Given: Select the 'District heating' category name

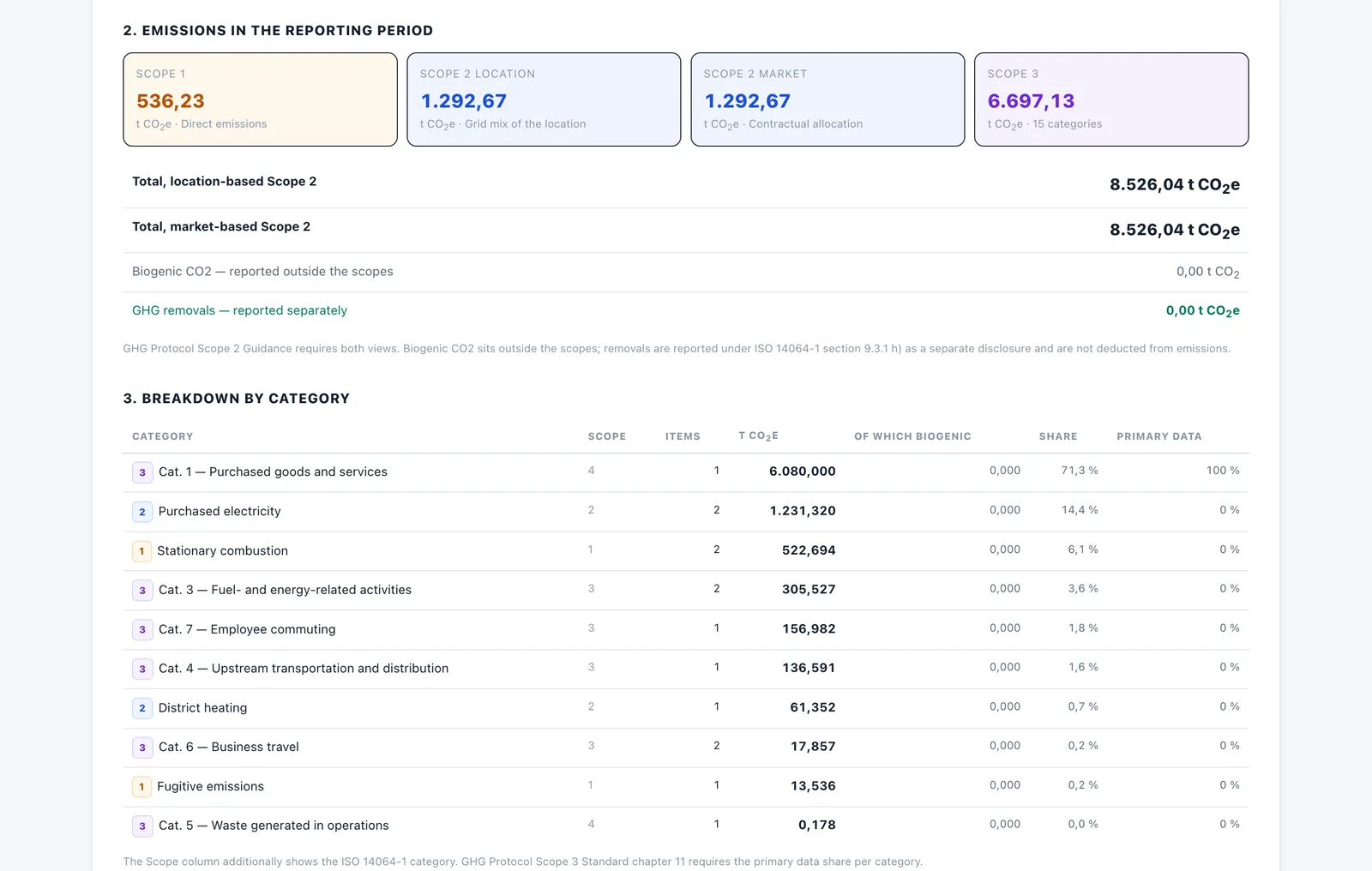Looking at the screenshot, I should click(x=202, y=707).
